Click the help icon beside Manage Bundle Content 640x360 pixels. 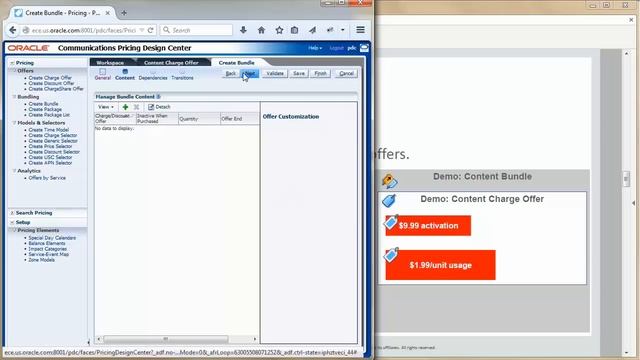pyautogui.click(x=158, y=97)
